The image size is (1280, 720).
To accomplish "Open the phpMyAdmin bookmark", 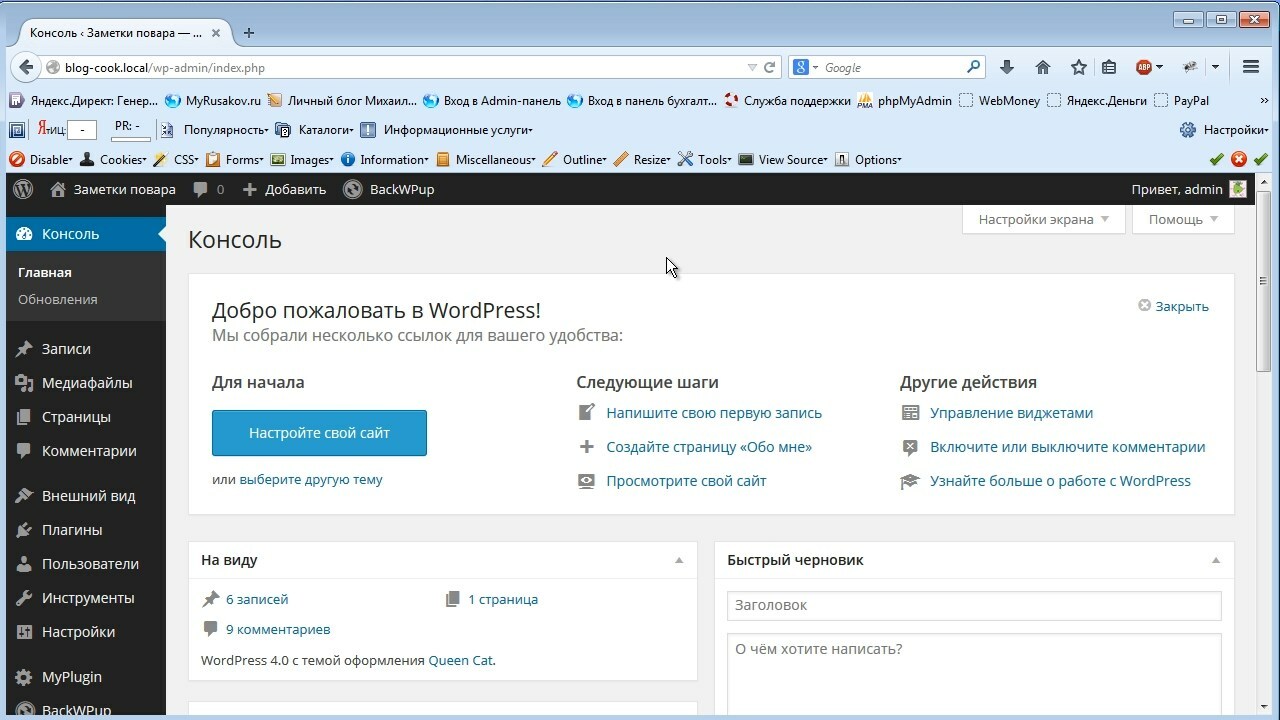I will coord(905,100).
